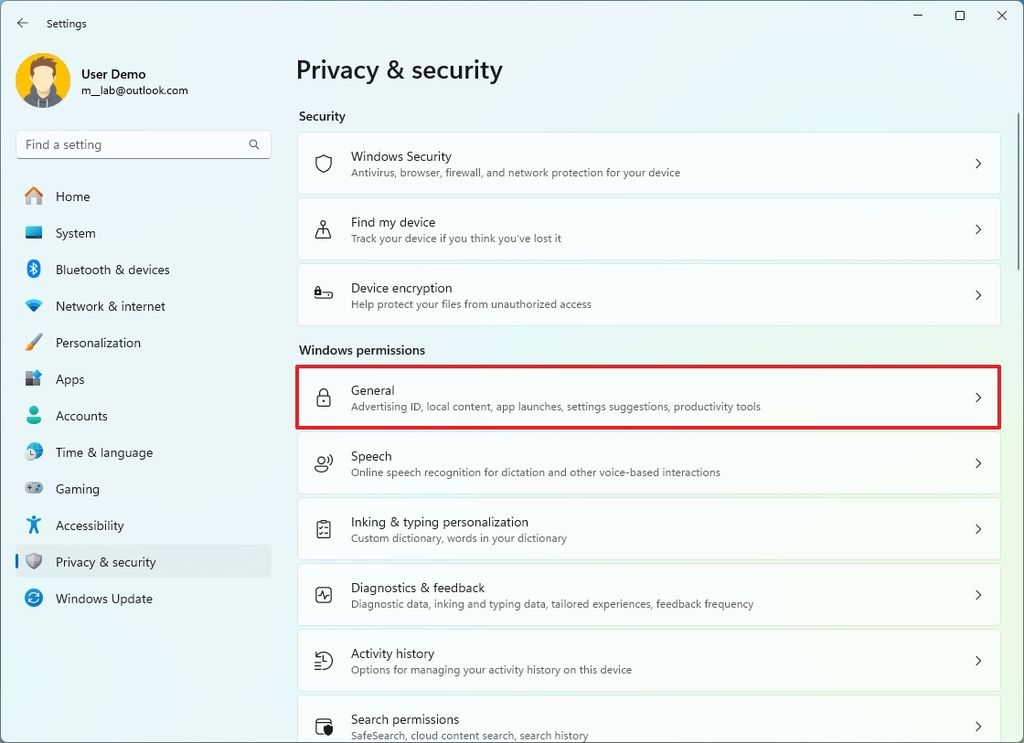Go to Bluetooth & devices
The height and width of the screenshot is (743, 1024).
pos(143,269)
